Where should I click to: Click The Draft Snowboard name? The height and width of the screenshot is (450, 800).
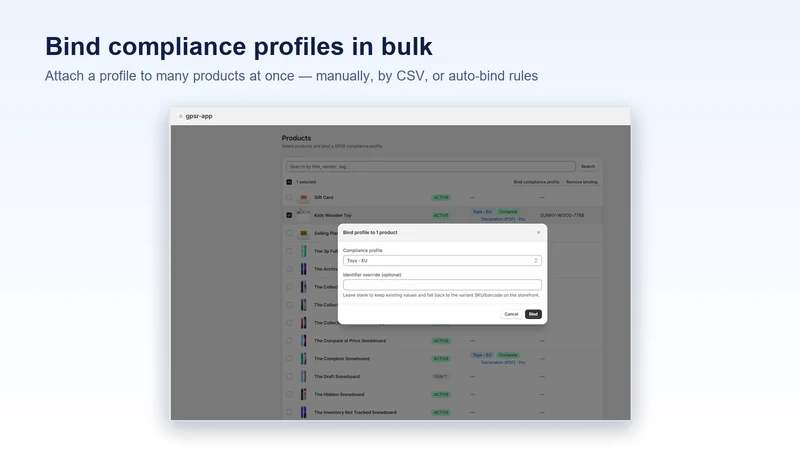click(x=337, y=377)
